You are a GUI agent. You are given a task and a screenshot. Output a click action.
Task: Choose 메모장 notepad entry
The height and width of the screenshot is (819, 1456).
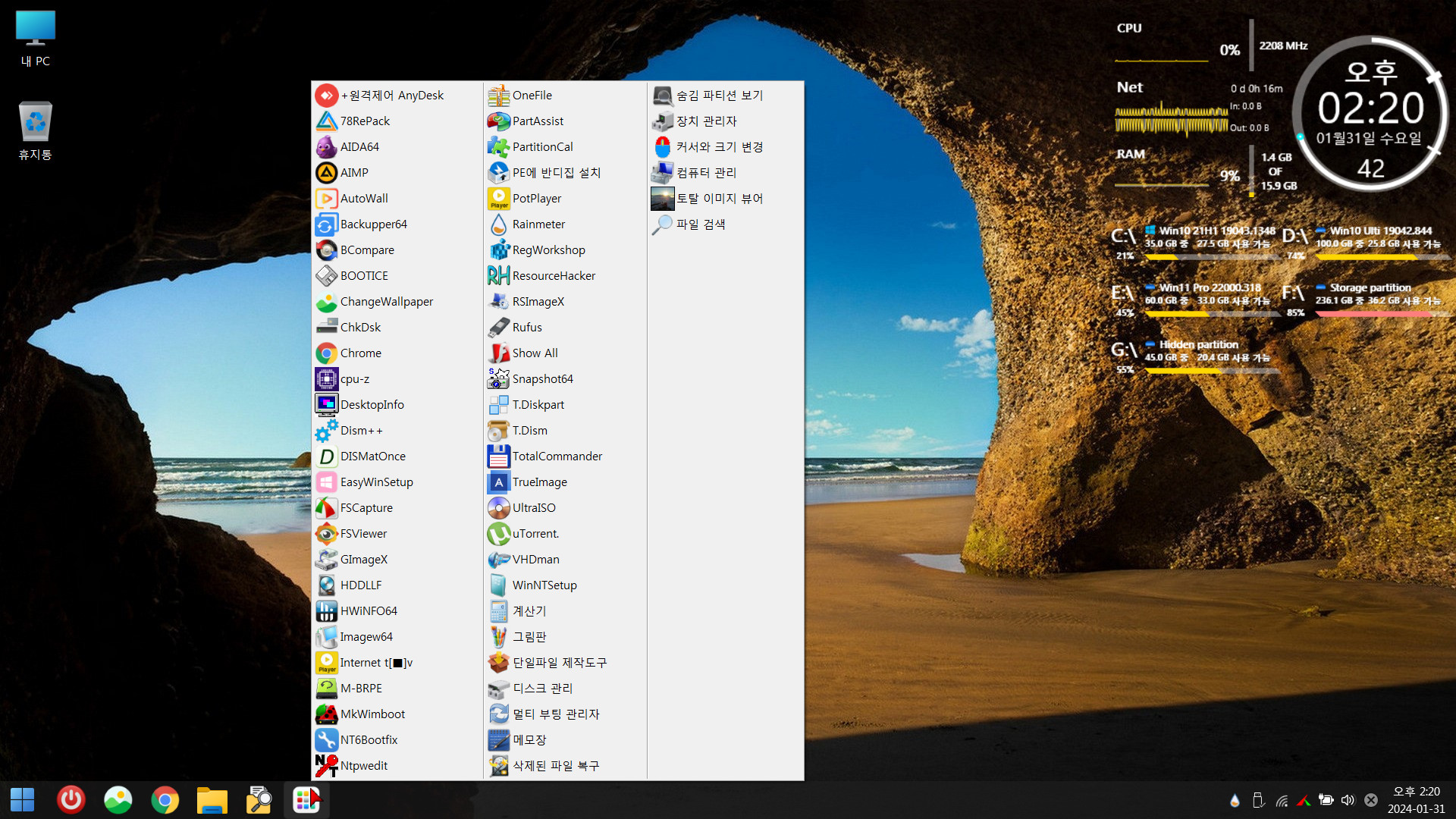(565, 740)
